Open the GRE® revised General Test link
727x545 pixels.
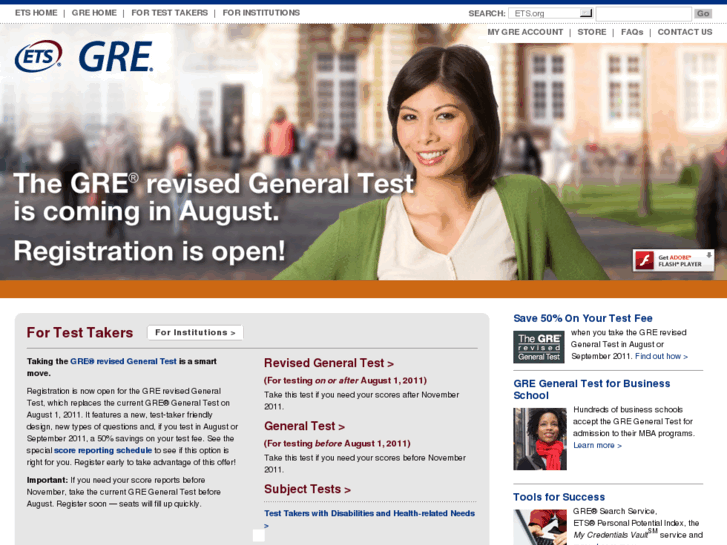(x=123, y=361)
